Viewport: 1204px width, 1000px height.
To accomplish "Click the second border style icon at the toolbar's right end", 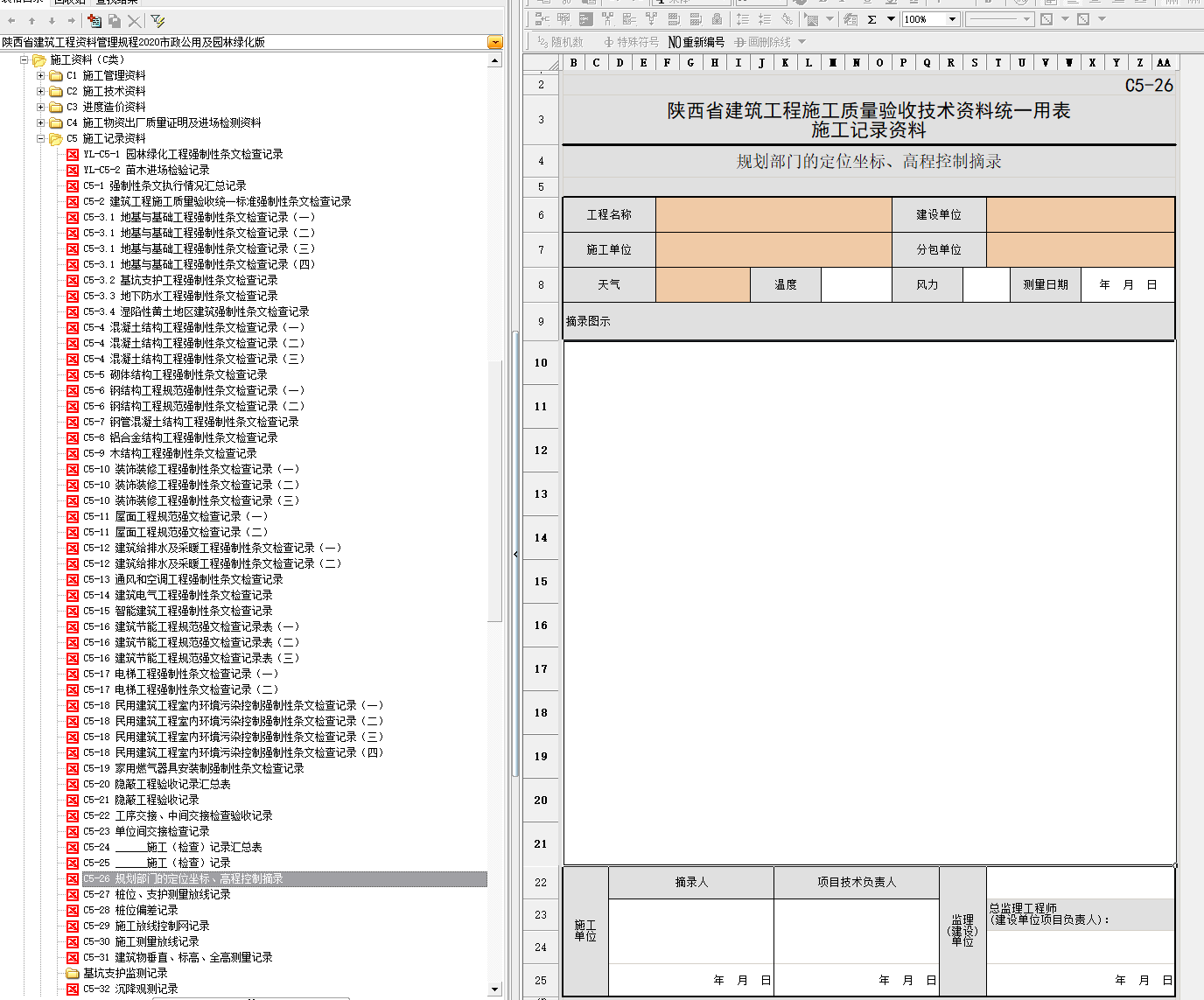I will [x=1083, y=19].
